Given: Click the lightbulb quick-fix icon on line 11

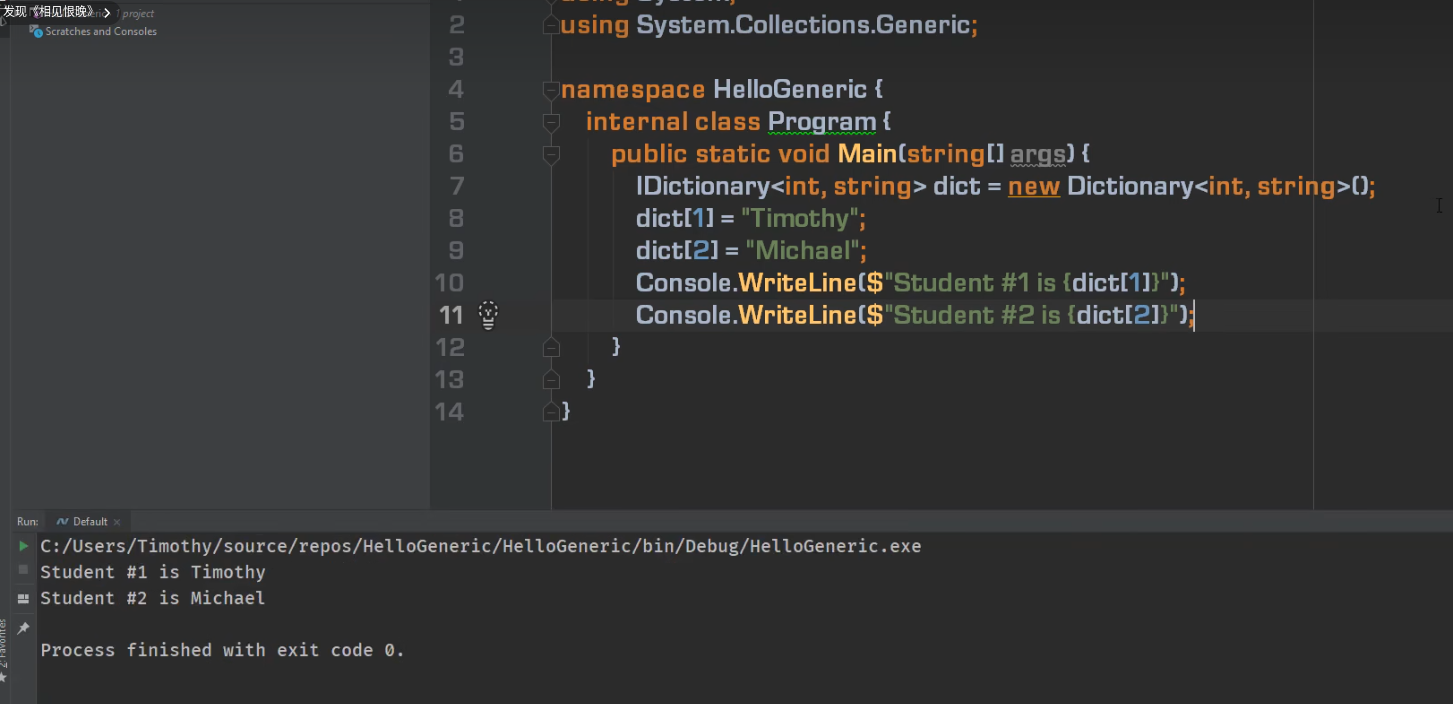Looking at the screenshot, I should [x=487, y=315].
